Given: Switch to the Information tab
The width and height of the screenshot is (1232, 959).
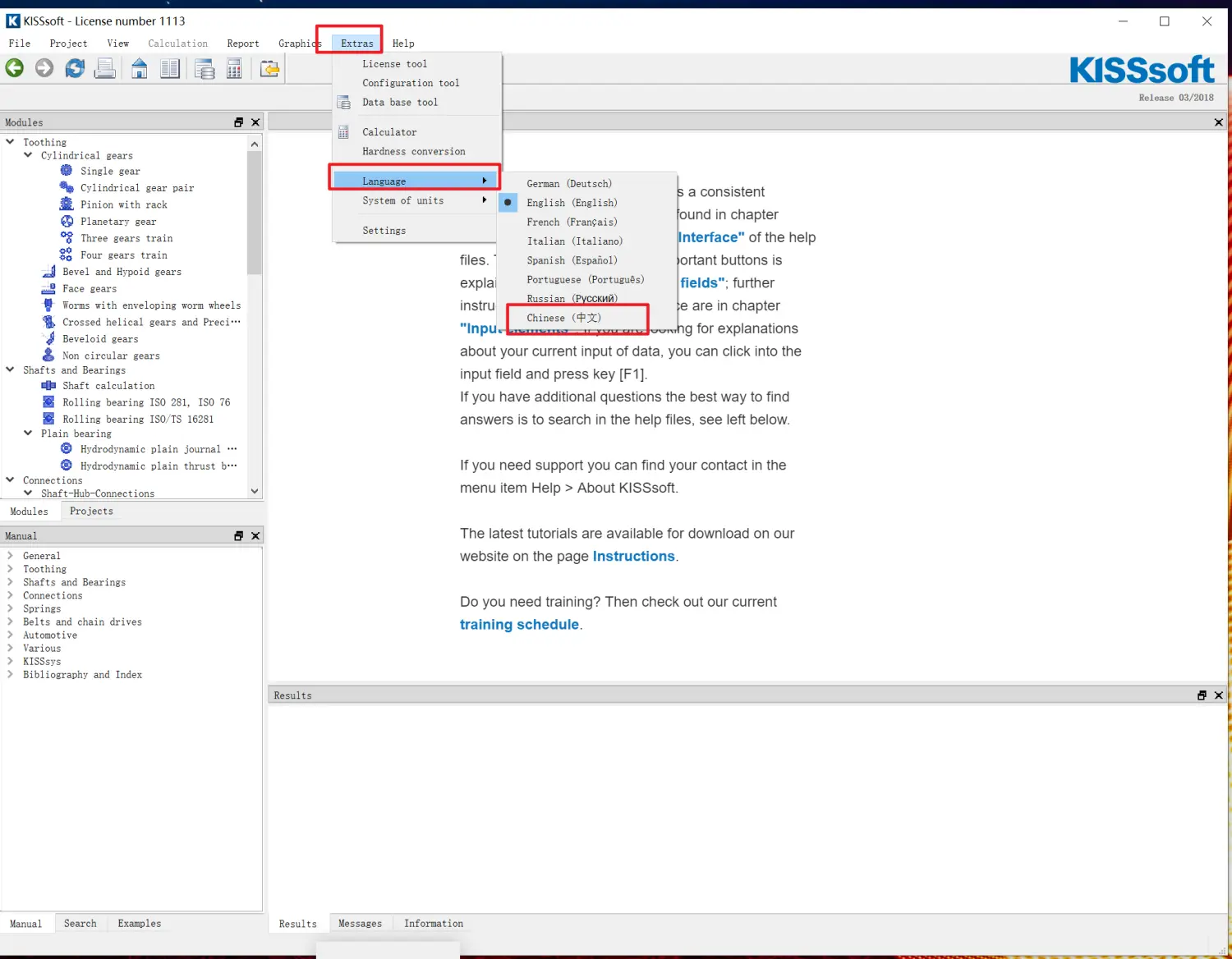Looking at the screenshot, I should [x=433, y=924].
